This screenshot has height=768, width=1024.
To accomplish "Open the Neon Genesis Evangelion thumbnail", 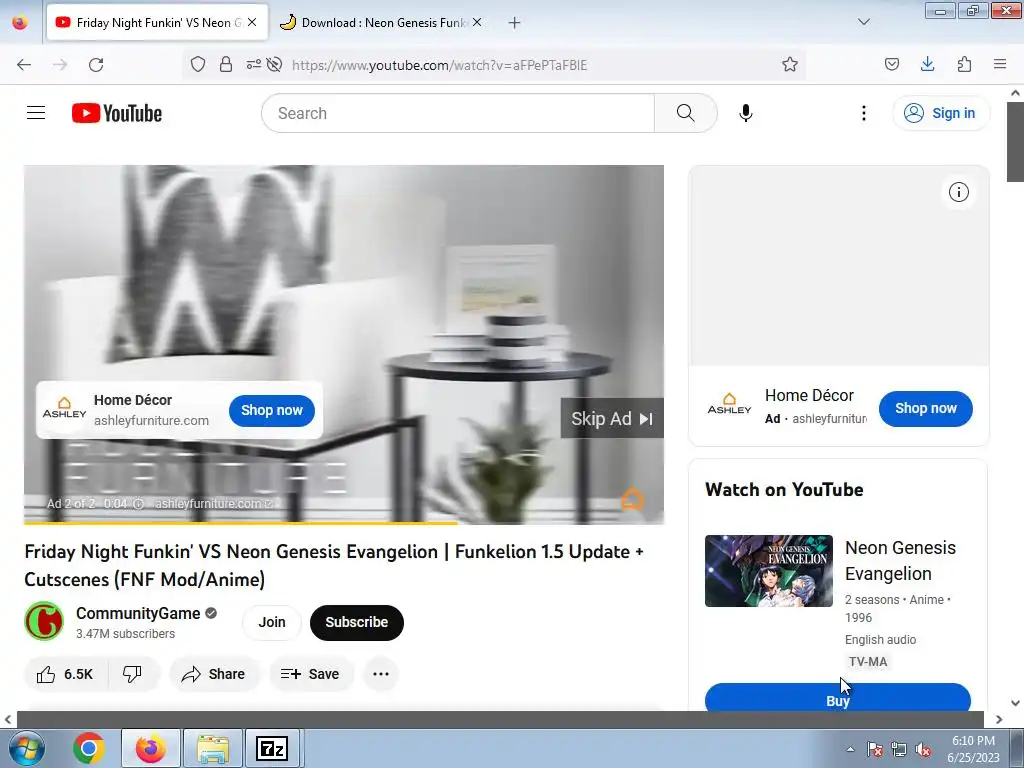I will pos(769,571).
